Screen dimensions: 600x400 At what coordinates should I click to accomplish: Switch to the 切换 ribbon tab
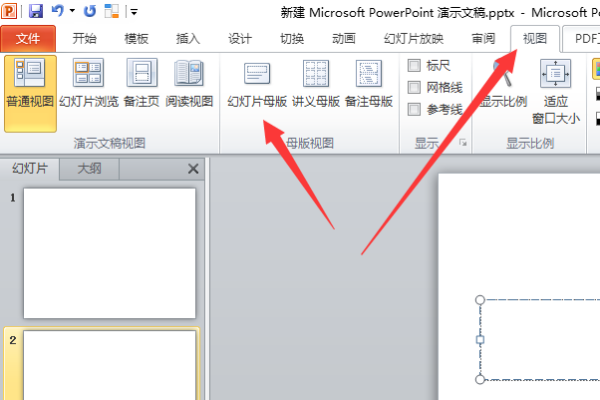[292, 39]
